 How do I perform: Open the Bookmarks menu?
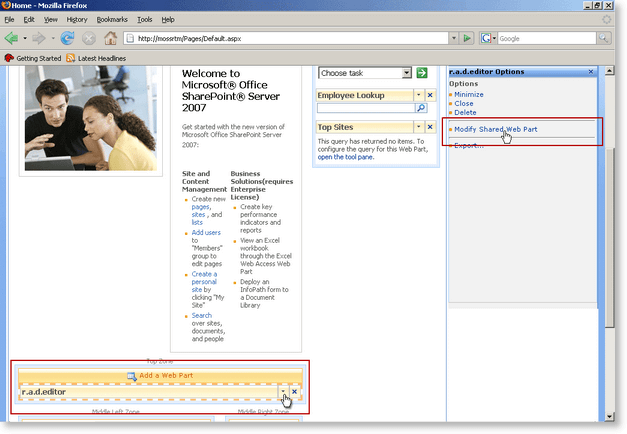112,19
